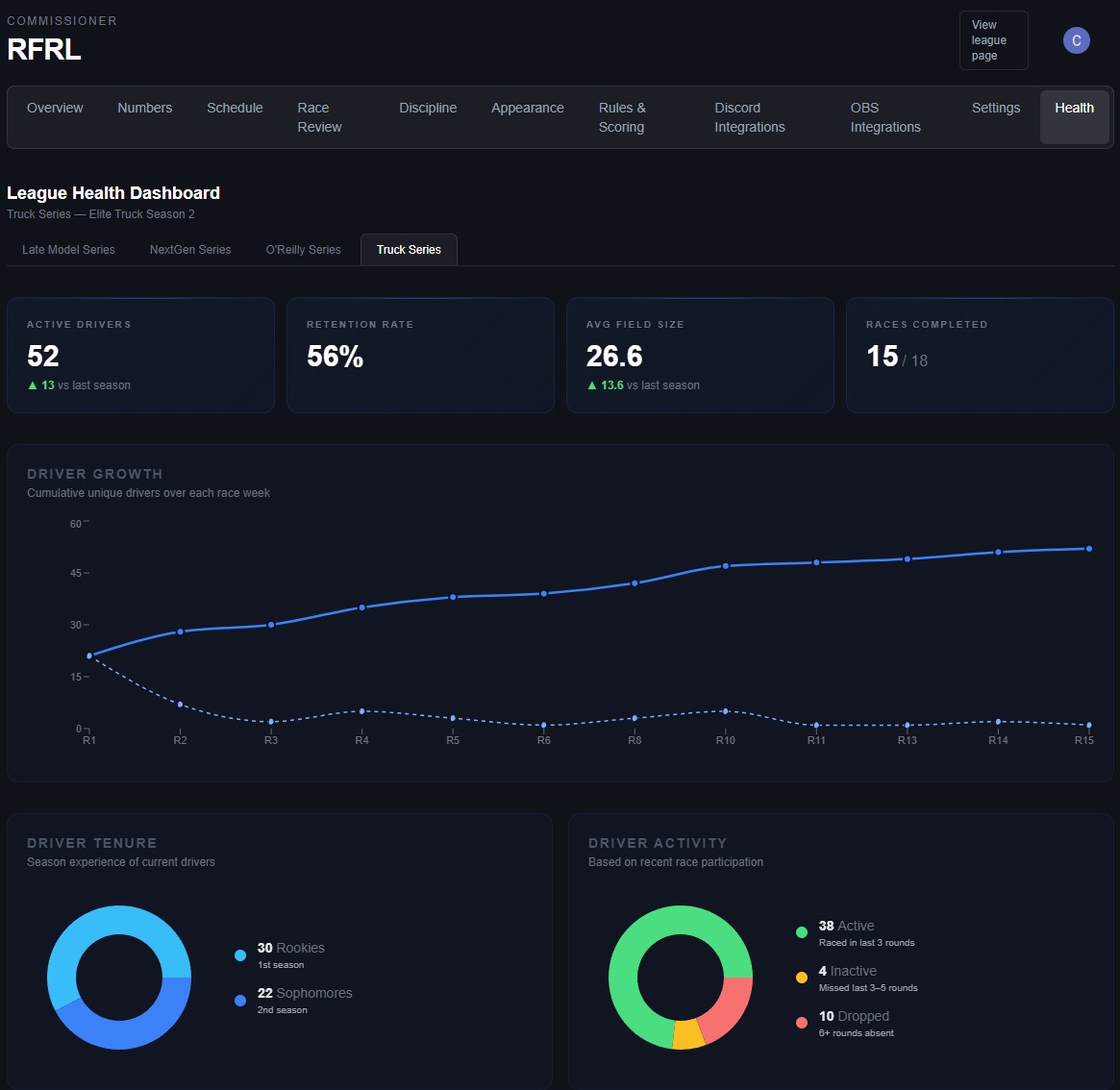This screenshot has height=1090, width=1120.
Task: Click the '4 Inactive' legend label
Action: click(847, 971)
